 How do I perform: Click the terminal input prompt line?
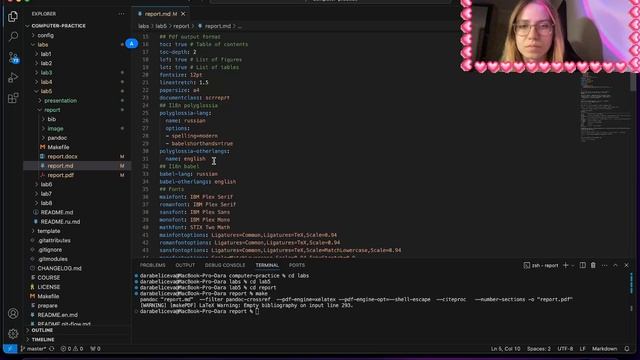(198, 311)
